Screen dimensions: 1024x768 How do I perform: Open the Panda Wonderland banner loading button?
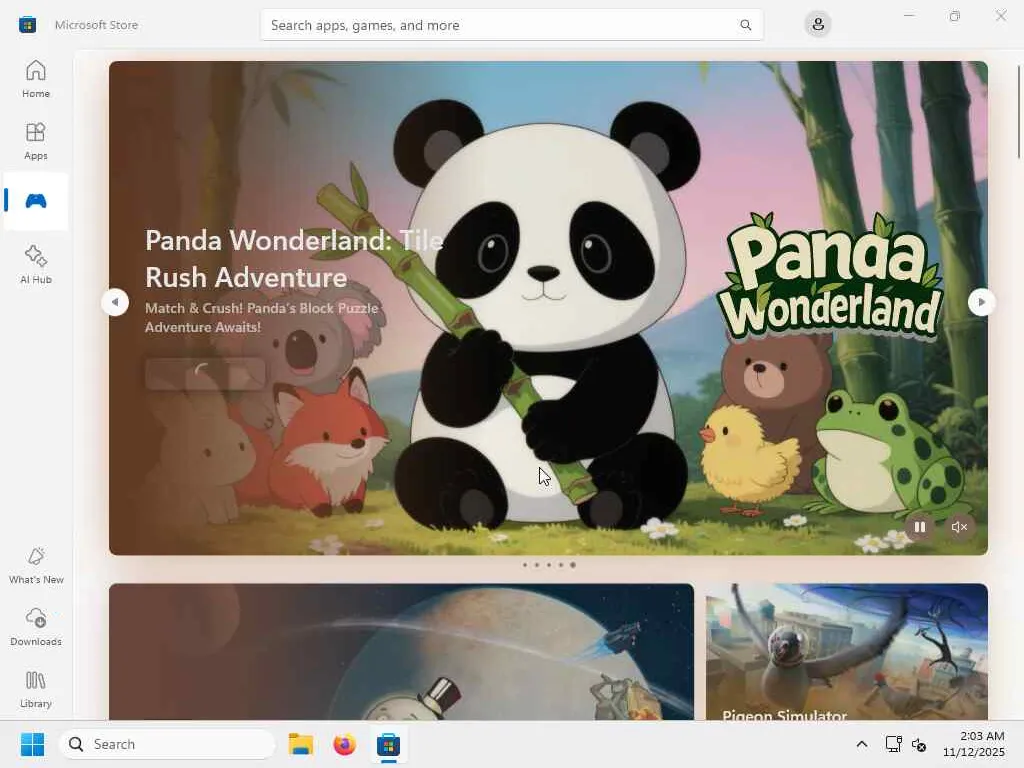coord(205,374)
